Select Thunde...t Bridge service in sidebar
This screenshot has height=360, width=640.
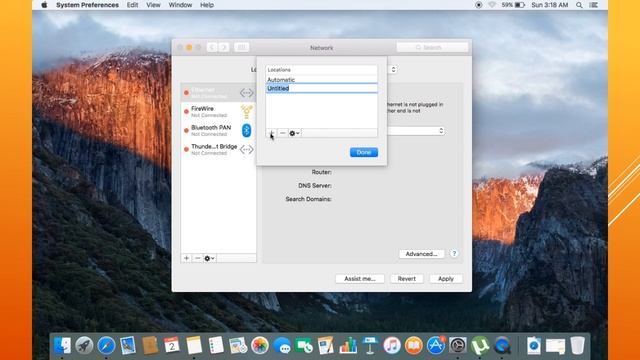click(218, 149)
